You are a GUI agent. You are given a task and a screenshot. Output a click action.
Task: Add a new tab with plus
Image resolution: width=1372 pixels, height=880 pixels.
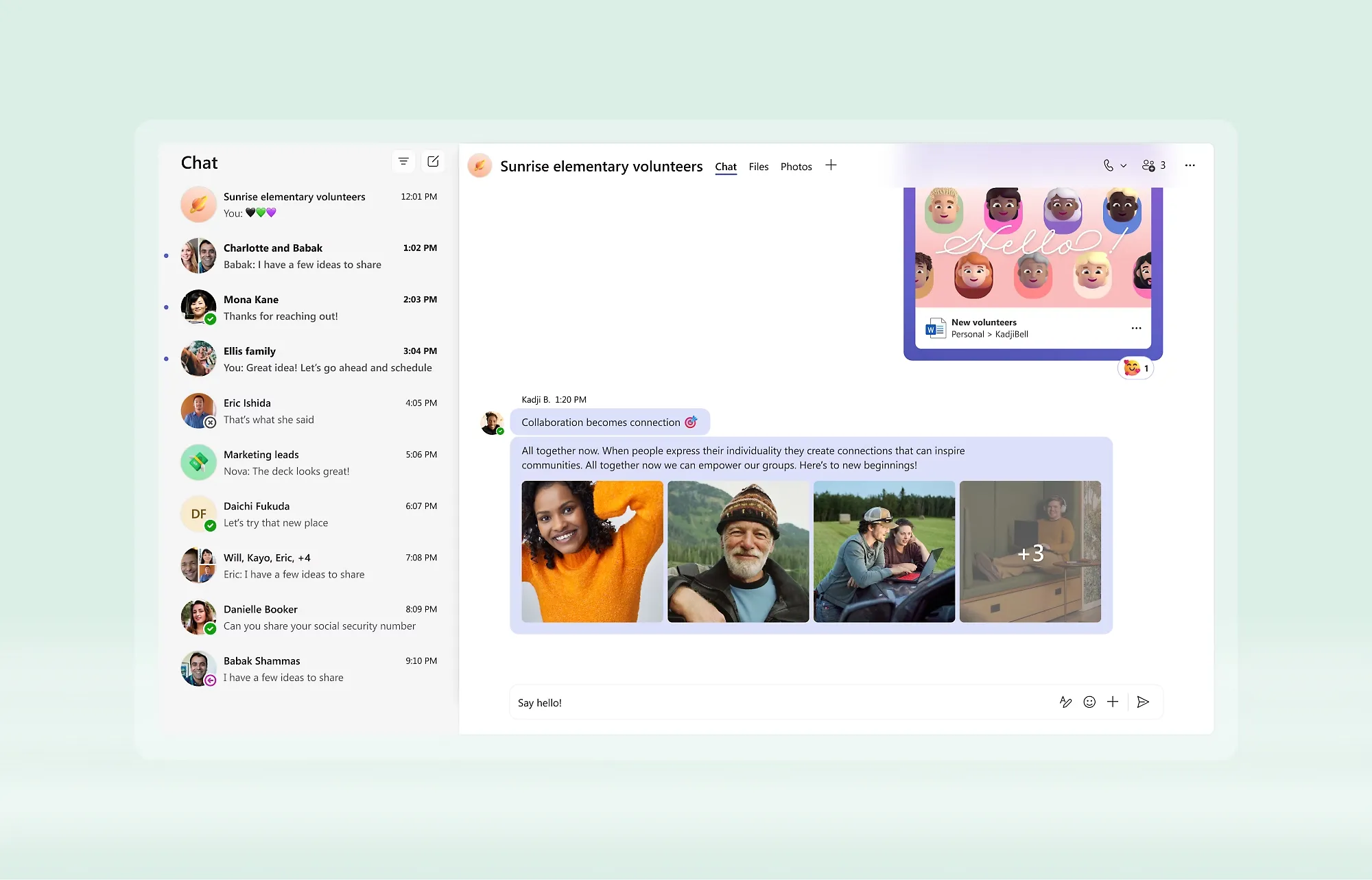pyautogui.click(x=831, y=165)
